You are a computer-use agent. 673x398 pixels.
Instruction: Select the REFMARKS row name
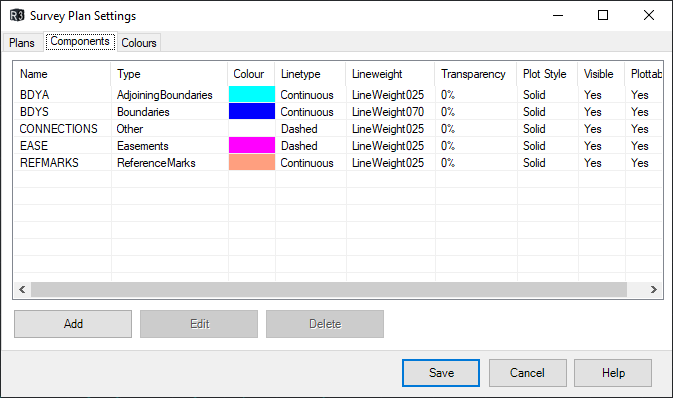[49, 163]
